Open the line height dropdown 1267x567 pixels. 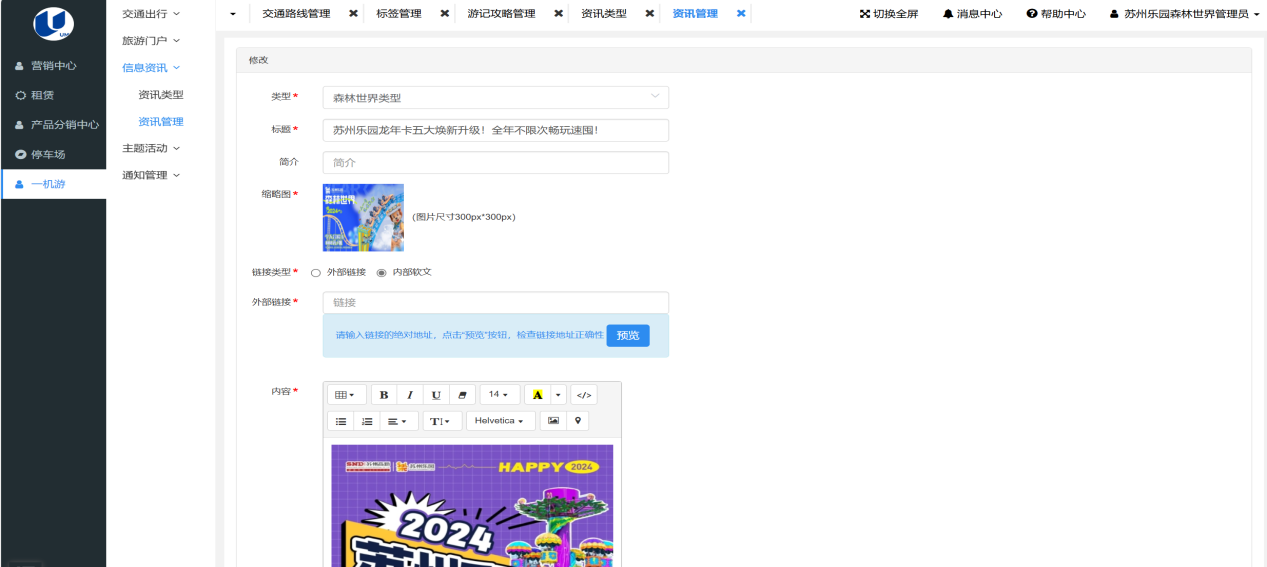pos(442,421)
